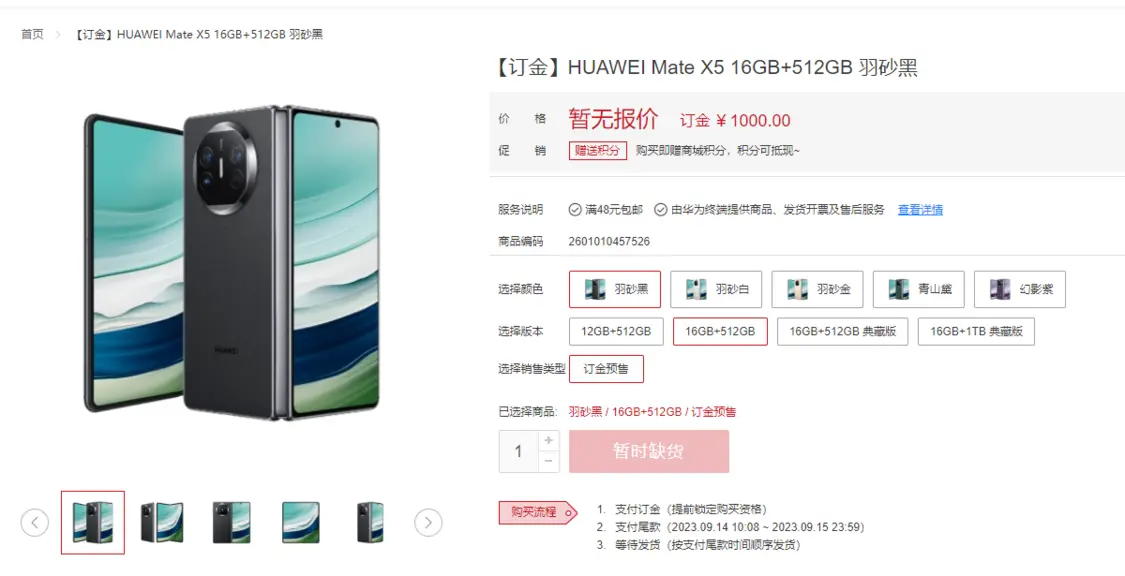Click the quantity input field

coord(519,451)
